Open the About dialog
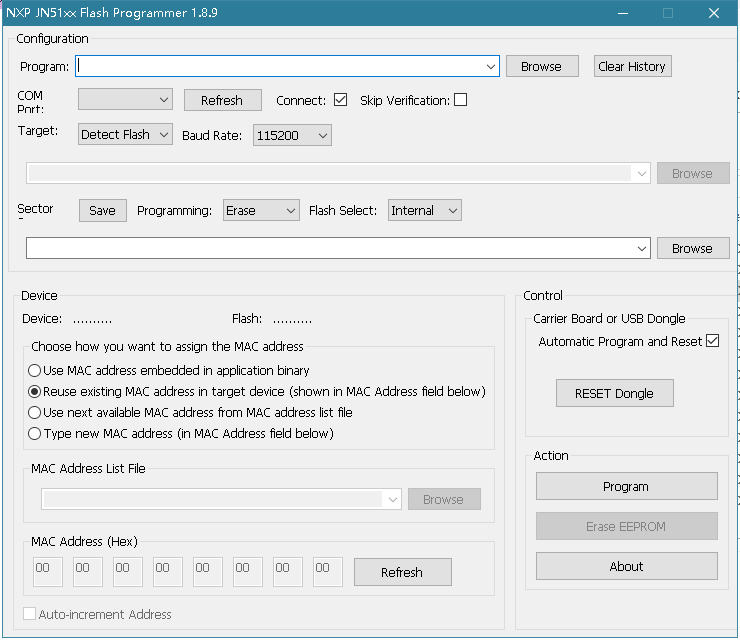The image size is (740, 640). pos(626,566)
